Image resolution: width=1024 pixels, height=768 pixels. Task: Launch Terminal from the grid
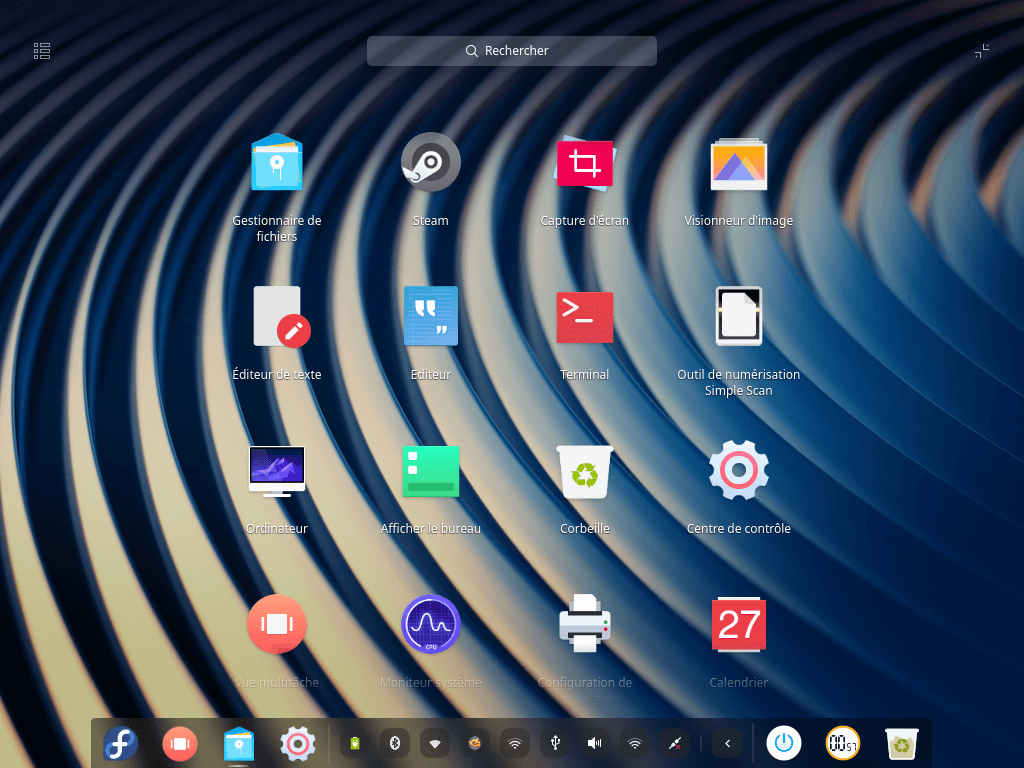pos(584,317)
